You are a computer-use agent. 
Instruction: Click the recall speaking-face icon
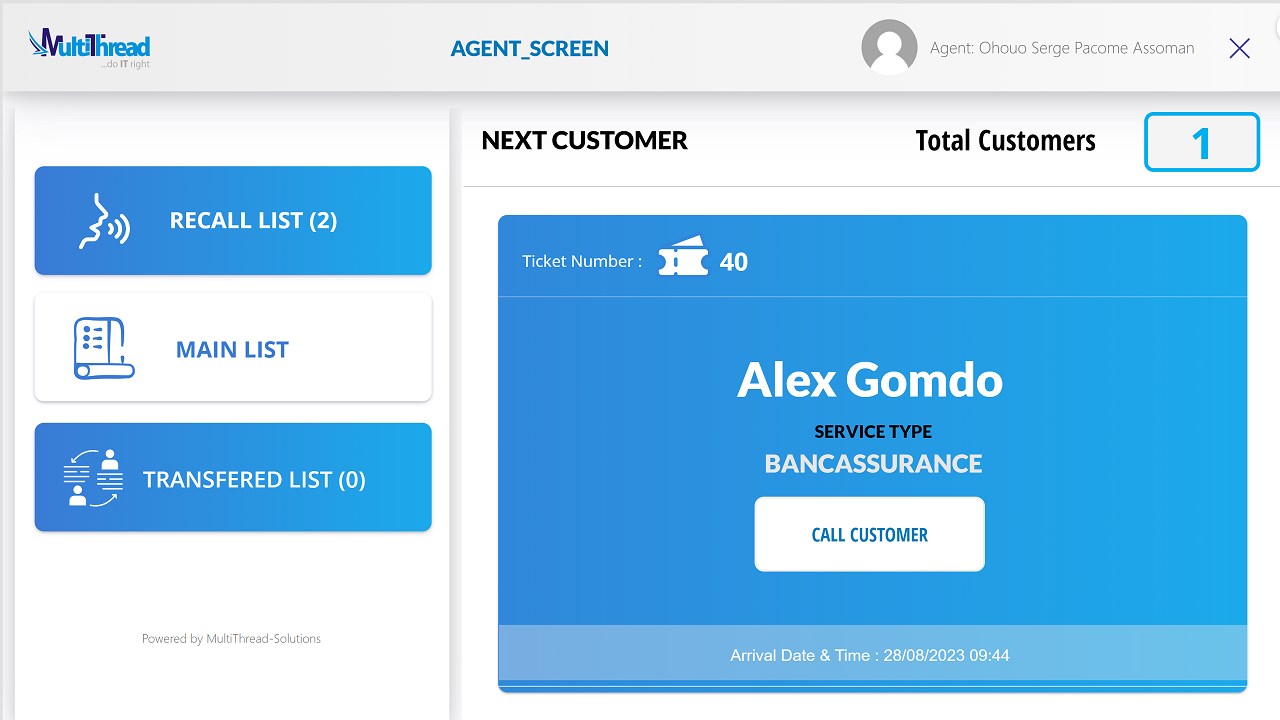[104, 221]
